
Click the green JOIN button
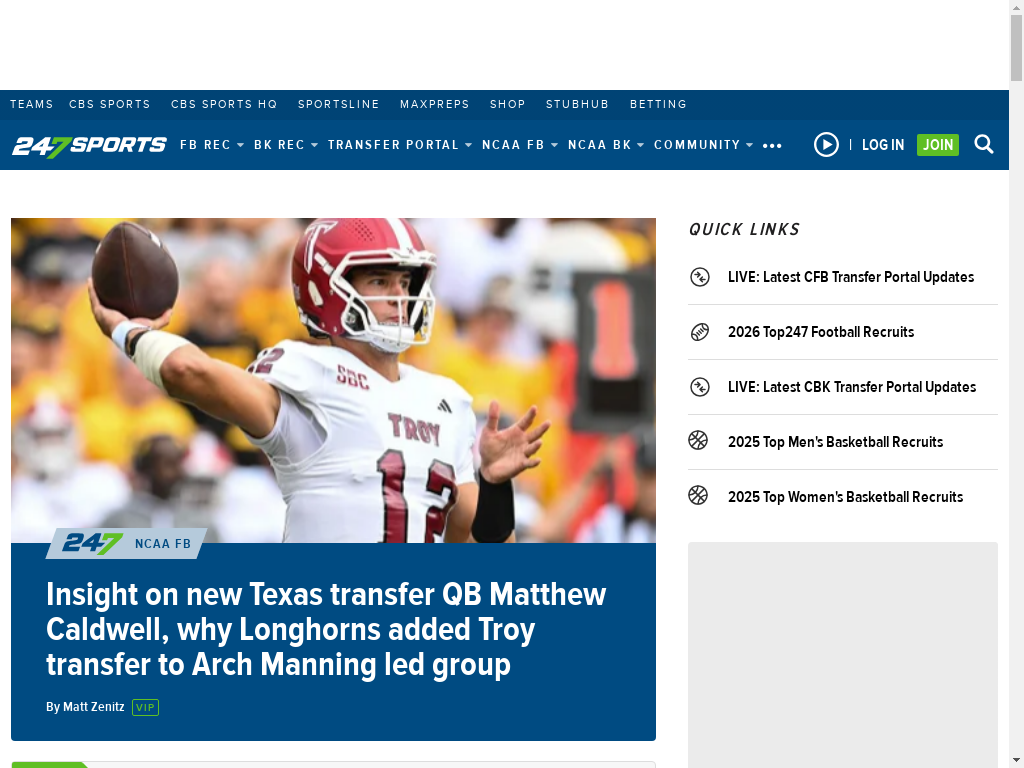click(x=938, y=144)
